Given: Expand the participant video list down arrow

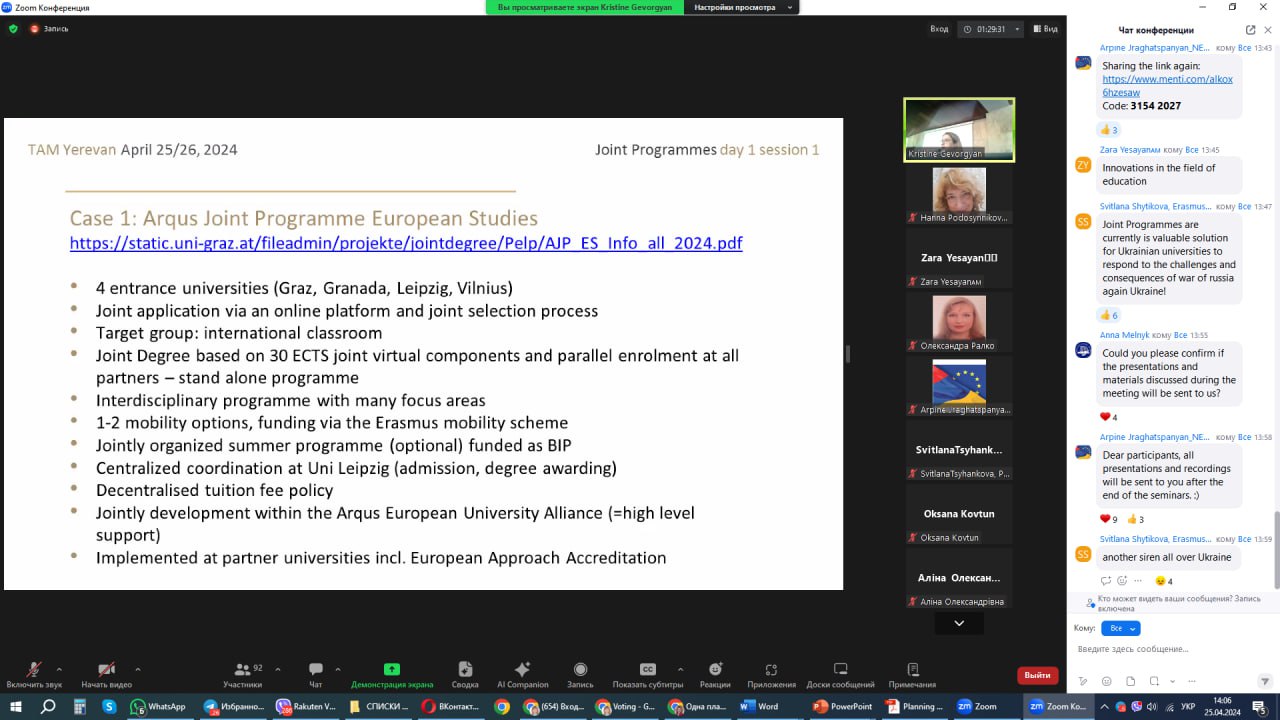Looking at the screenshot, I should [x=959, y=623].
